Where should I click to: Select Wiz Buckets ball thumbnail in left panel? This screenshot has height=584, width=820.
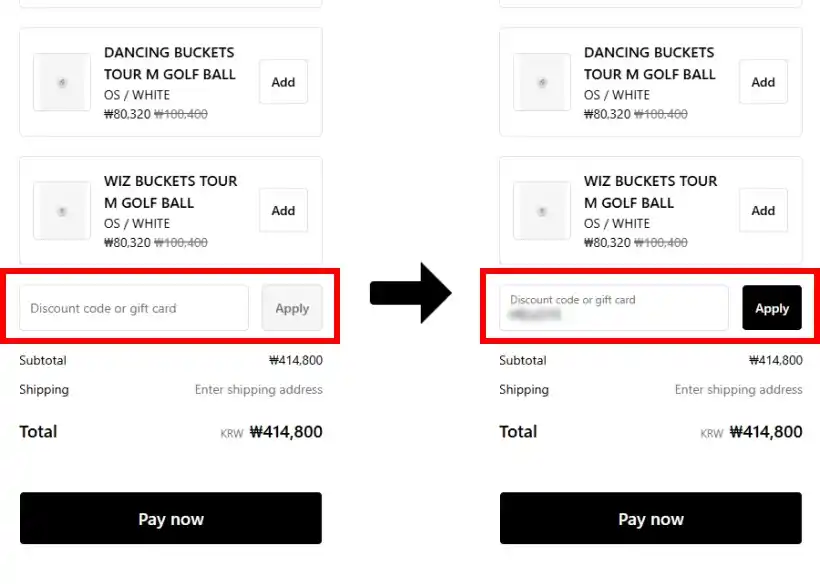[x=62, y=210]
